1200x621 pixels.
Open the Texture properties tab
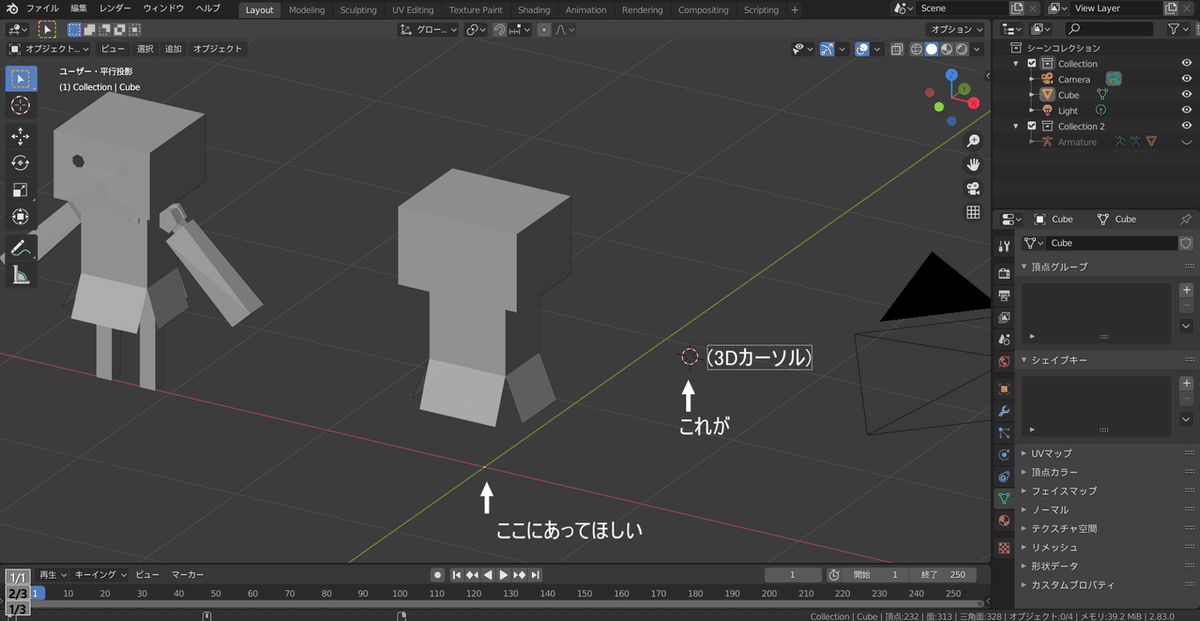click(x=1004, y=548)
